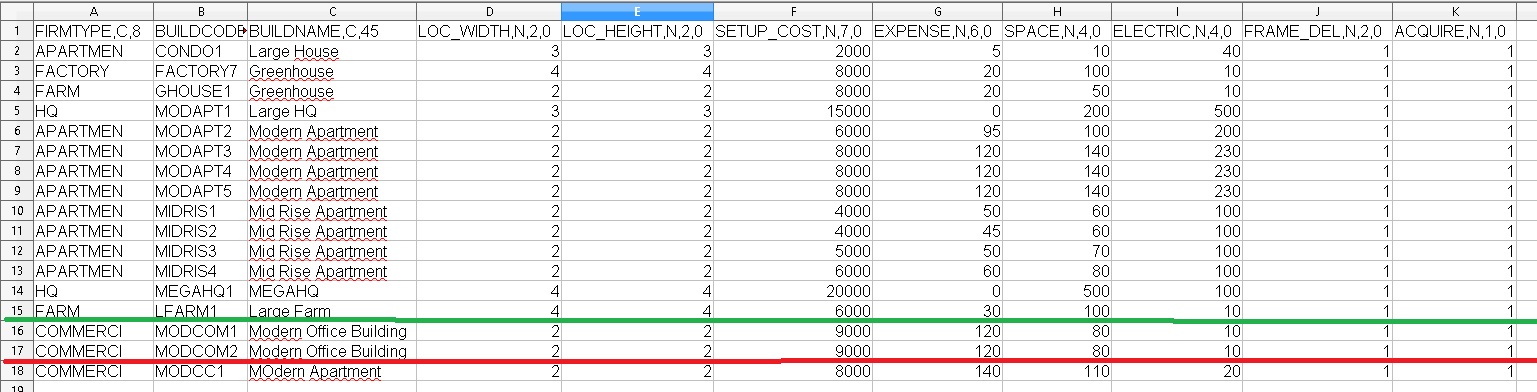Click cell 'EXPENSE,N,6,0'
The image size is (1537, 392).
click(x=936, y=31)
